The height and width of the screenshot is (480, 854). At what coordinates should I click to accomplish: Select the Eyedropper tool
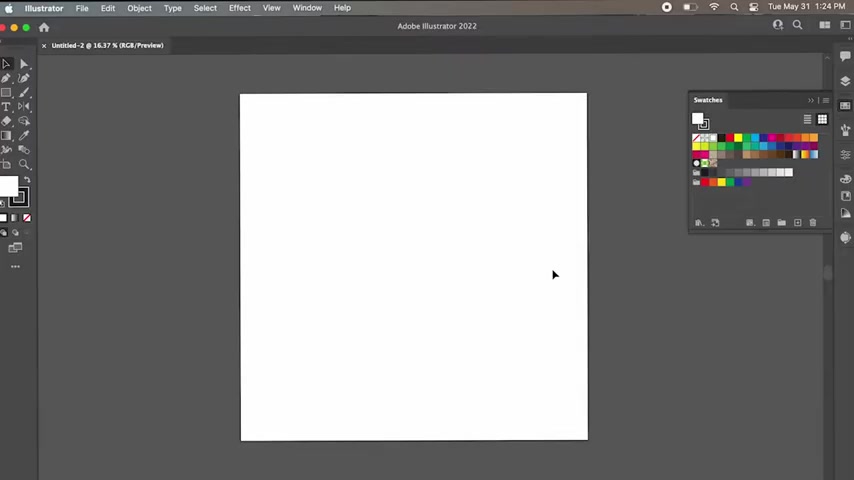24,135
